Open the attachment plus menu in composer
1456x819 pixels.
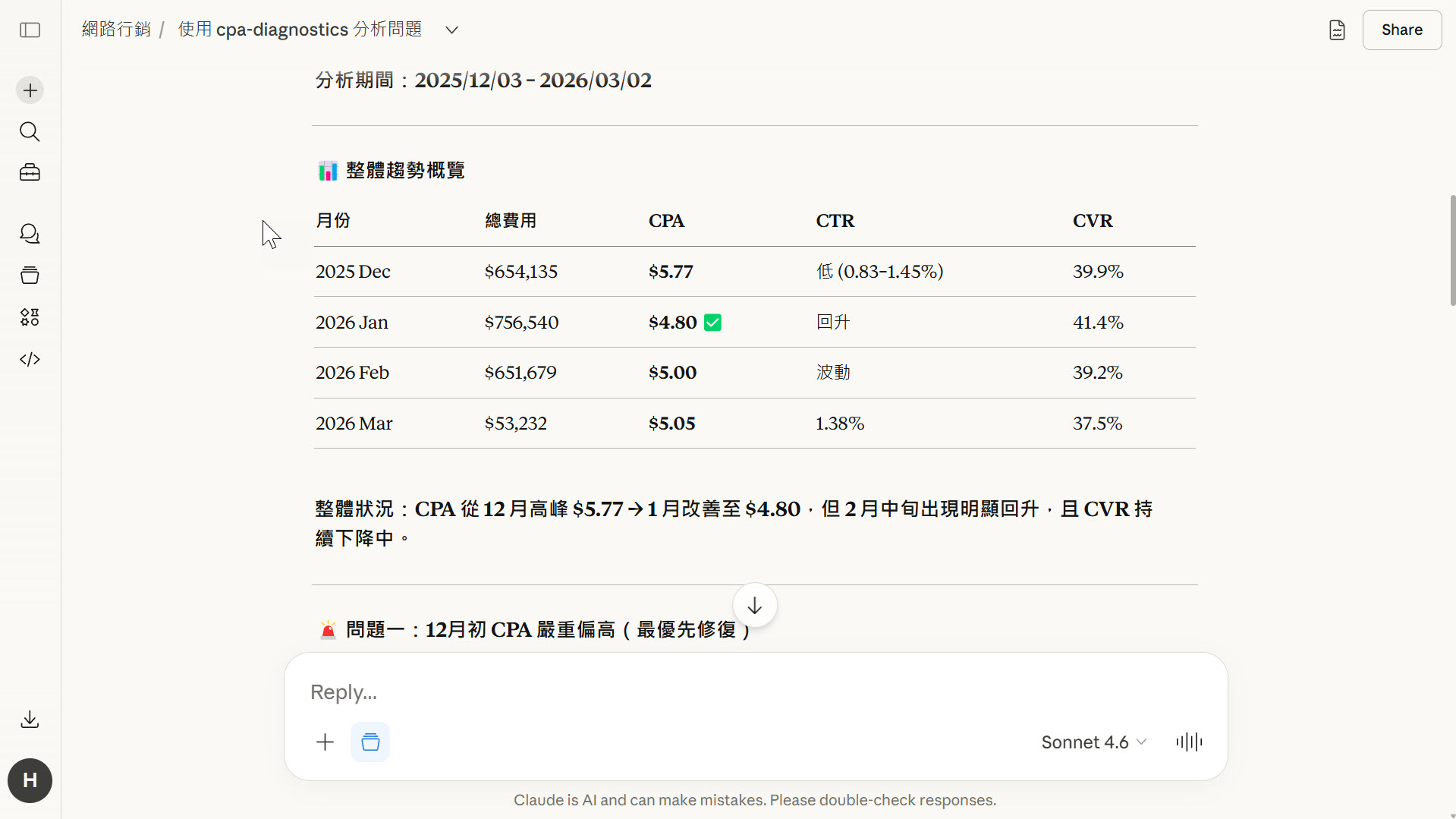pos(325,742)
